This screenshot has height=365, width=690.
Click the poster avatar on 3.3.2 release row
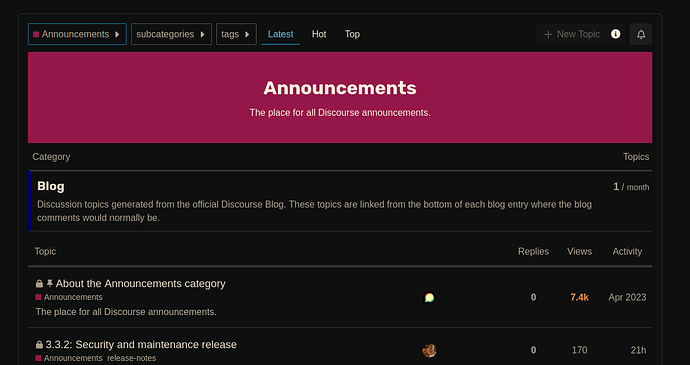click(429, 350)
